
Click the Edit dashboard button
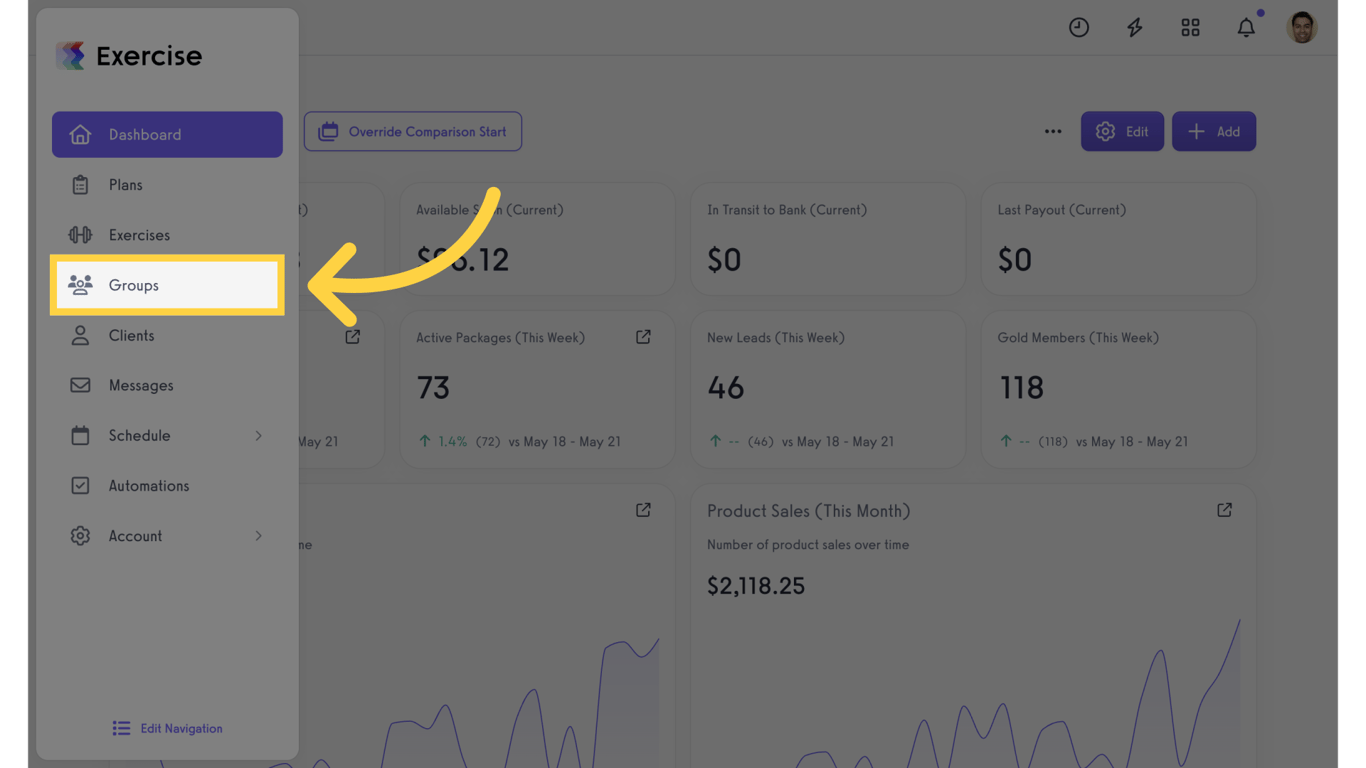(x=1122, y=131)
